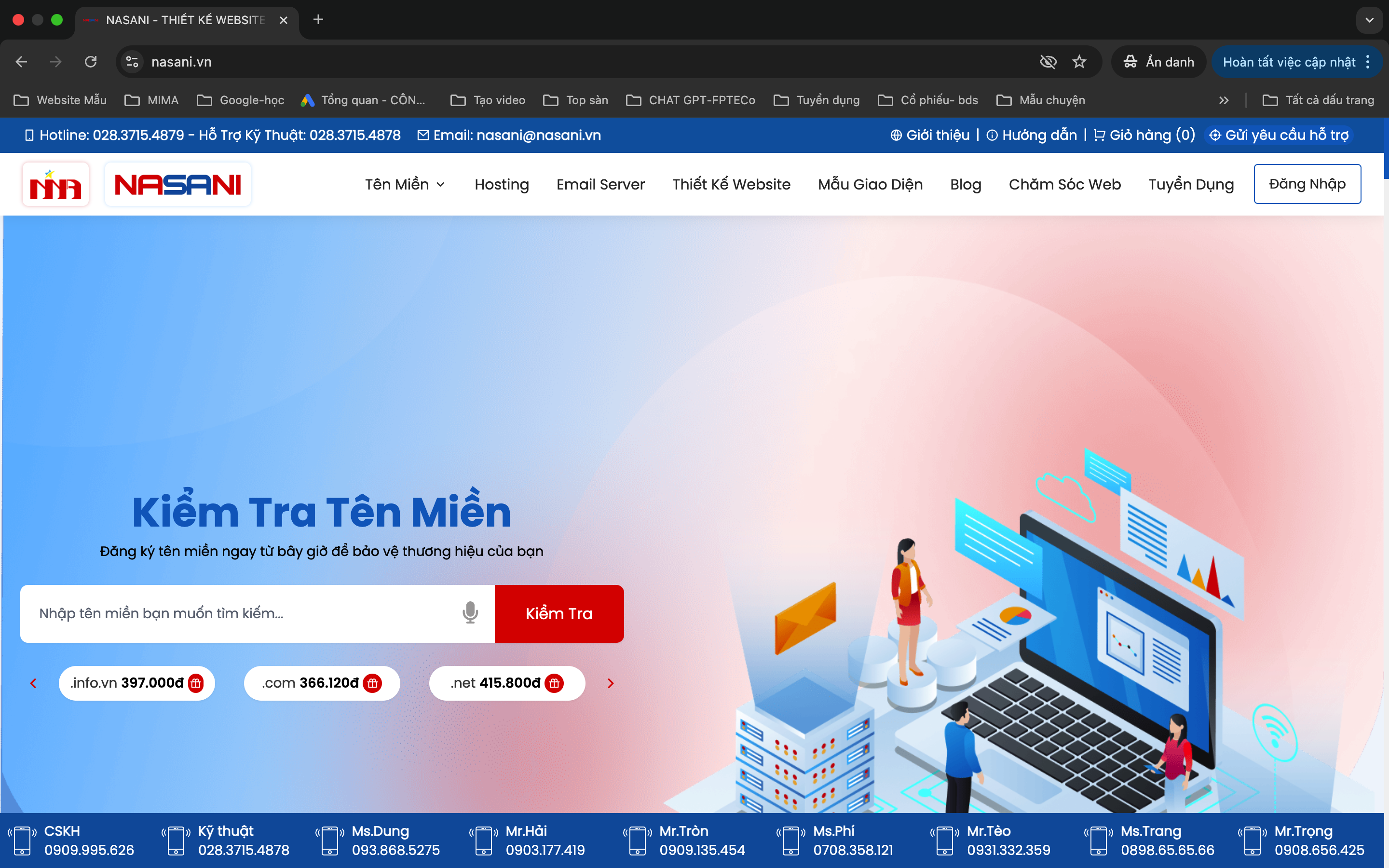Open the Tạo video bookmark folder
This screenshot has height=868, width=1389.
point(488,100)
